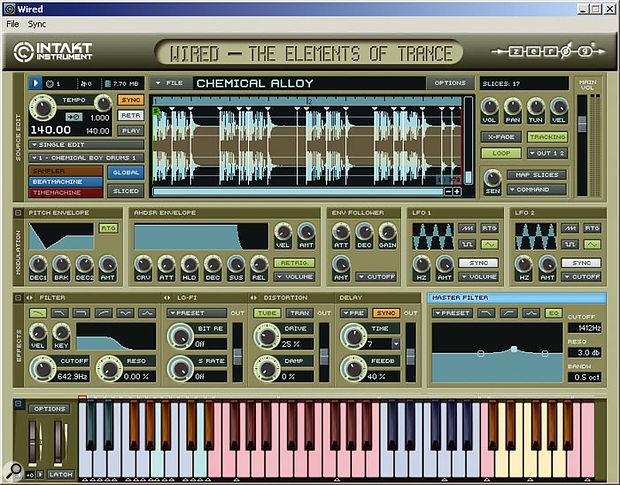Click the play arrow icon in Source Edit
The image size is (620, 485).
(35, 83)
